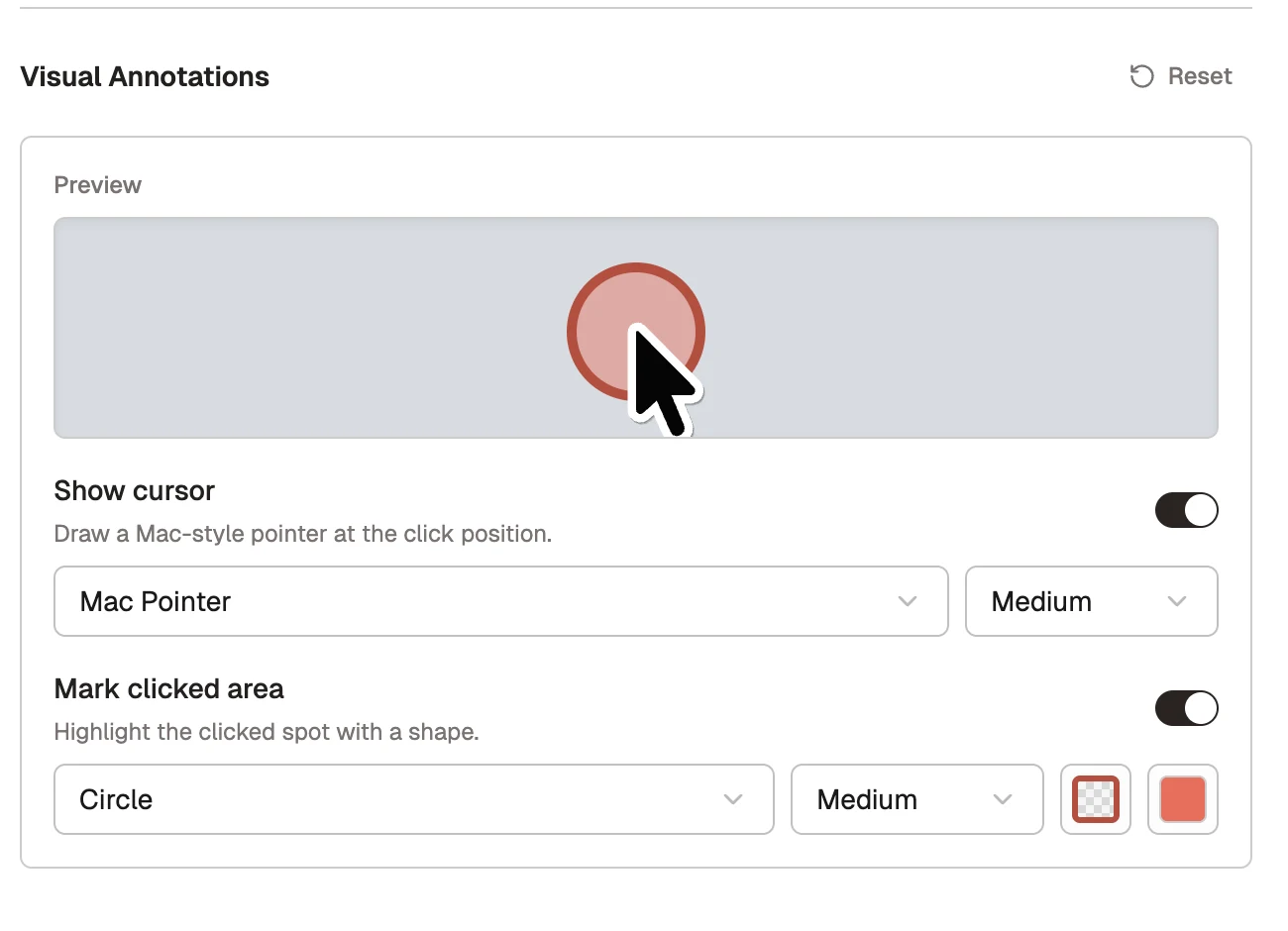Open the Mac Pointer cursor style dropdown
The image size is (1288, 931).
pyautogui.click(x=501, y=601)
